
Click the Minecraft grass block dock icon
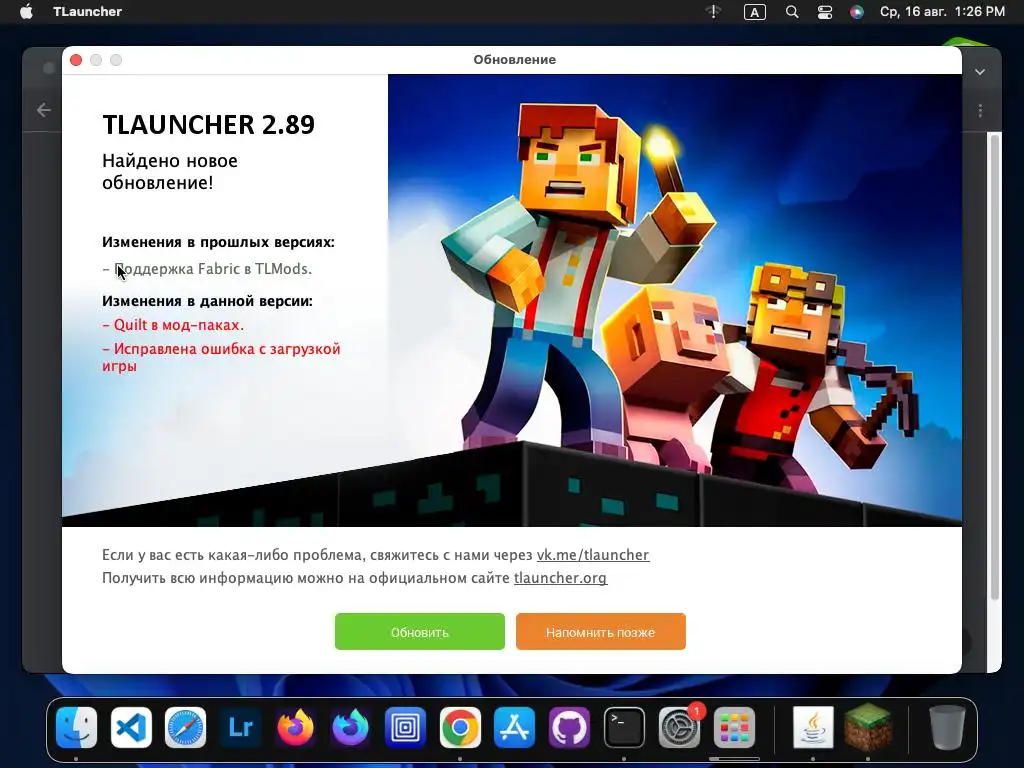coord(868,727)
